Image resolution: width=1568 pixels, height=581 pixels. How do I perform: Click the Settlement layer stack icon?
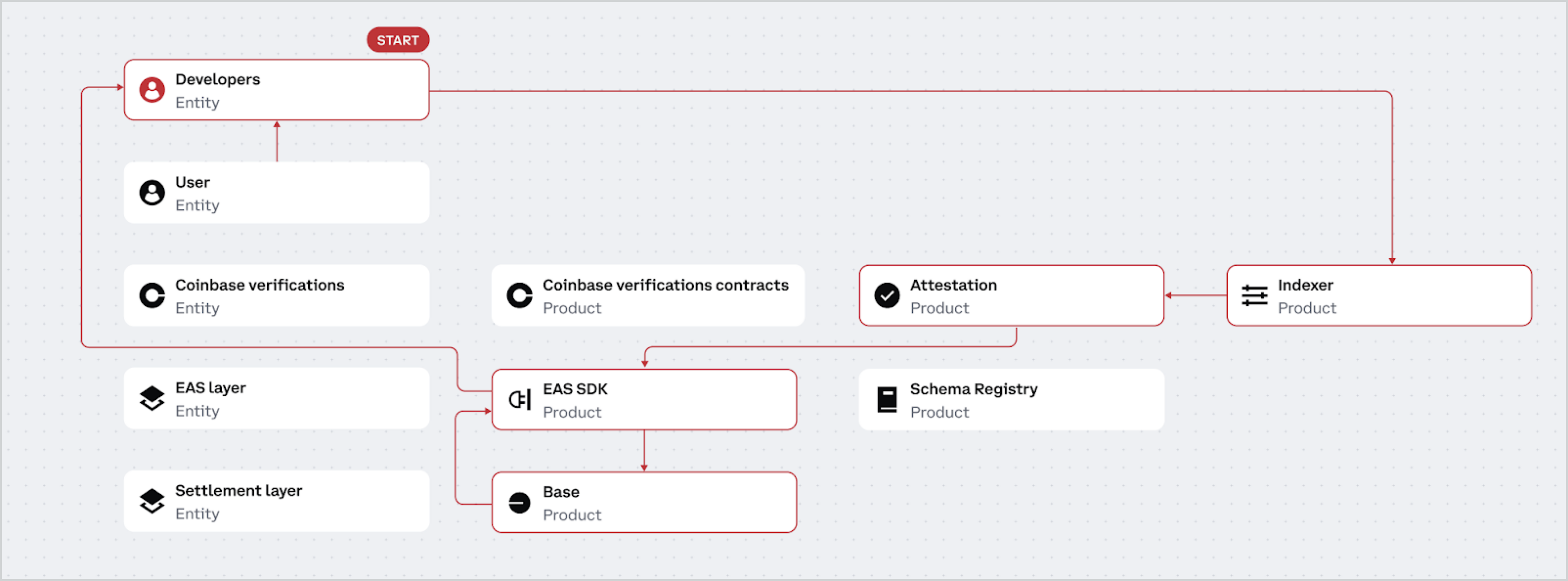coord(152,501)
